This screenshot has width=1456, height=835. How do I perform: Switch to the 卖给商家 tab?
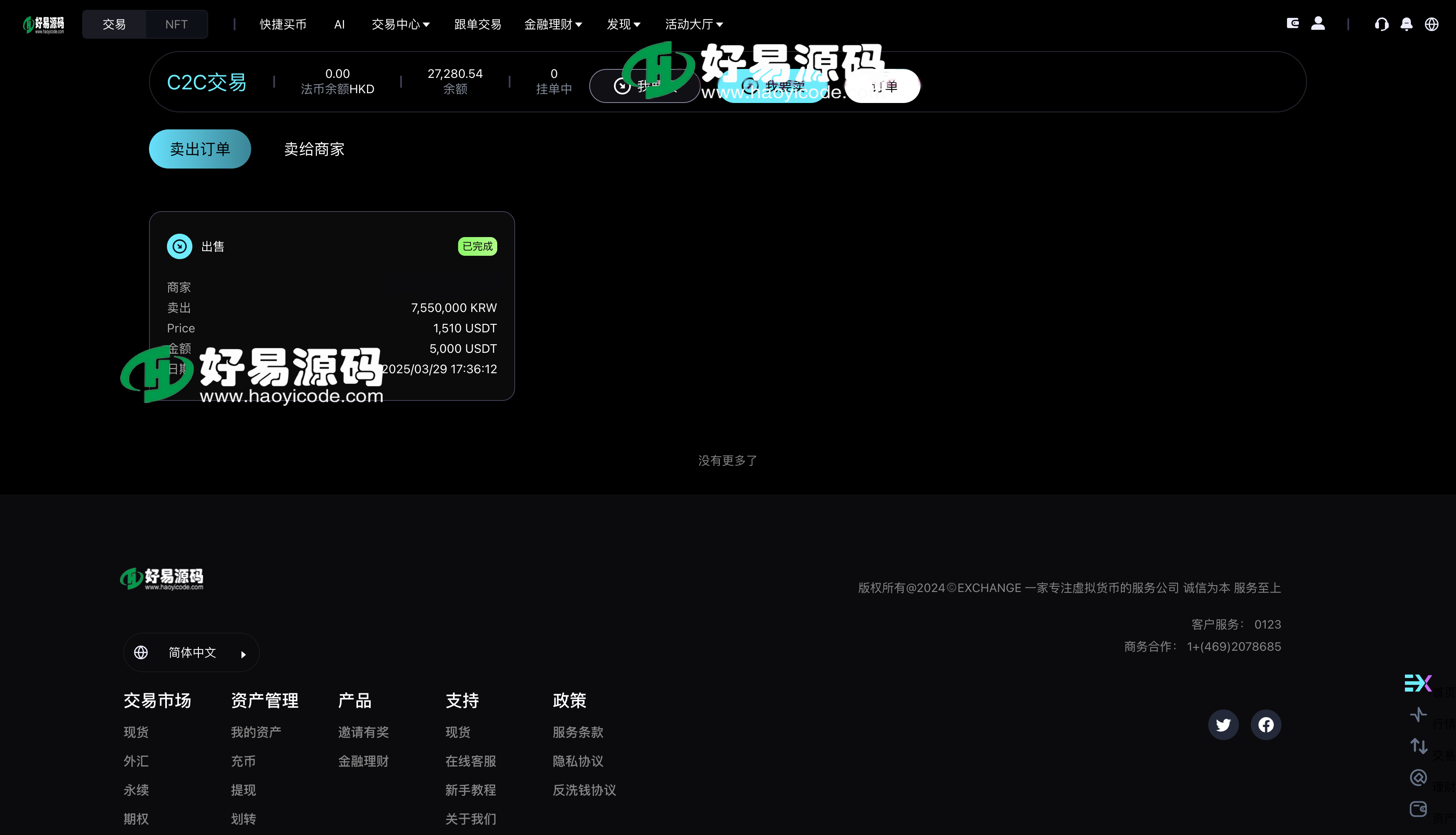coord(313,149)
